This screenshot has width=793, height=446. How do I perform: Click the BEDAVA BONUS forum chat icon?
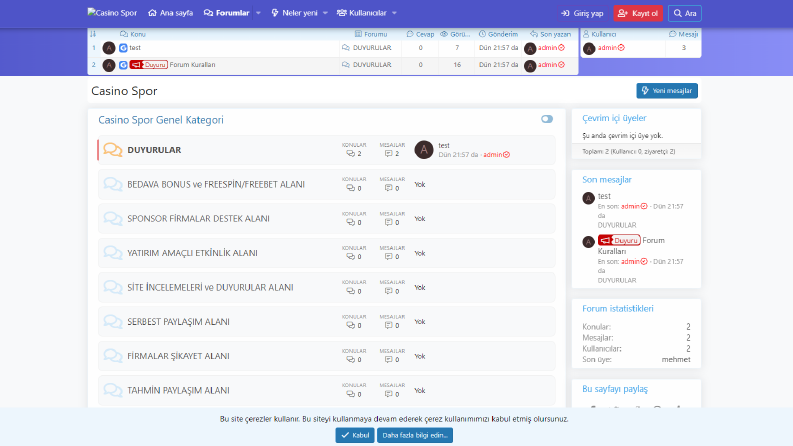[113, 184]
